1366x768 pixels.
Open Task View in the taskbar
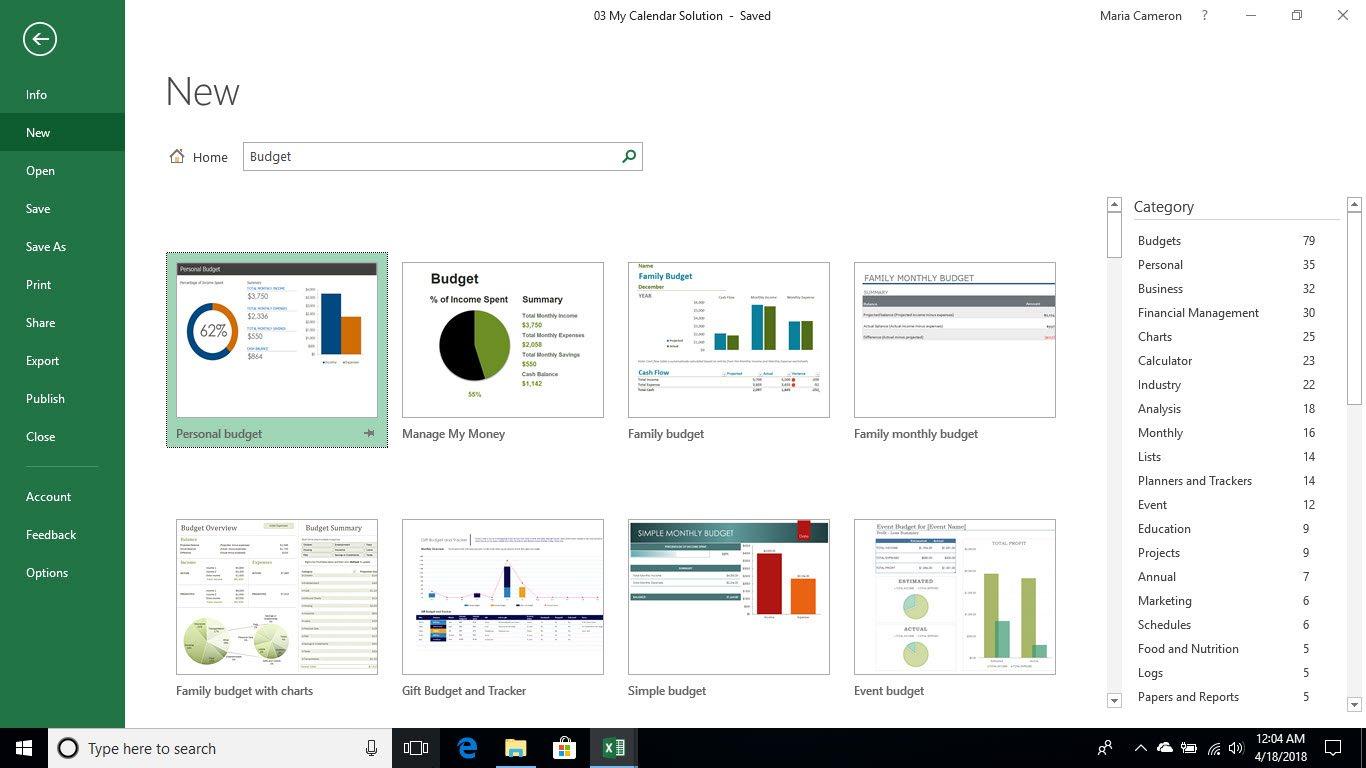(x=415, y=748)
